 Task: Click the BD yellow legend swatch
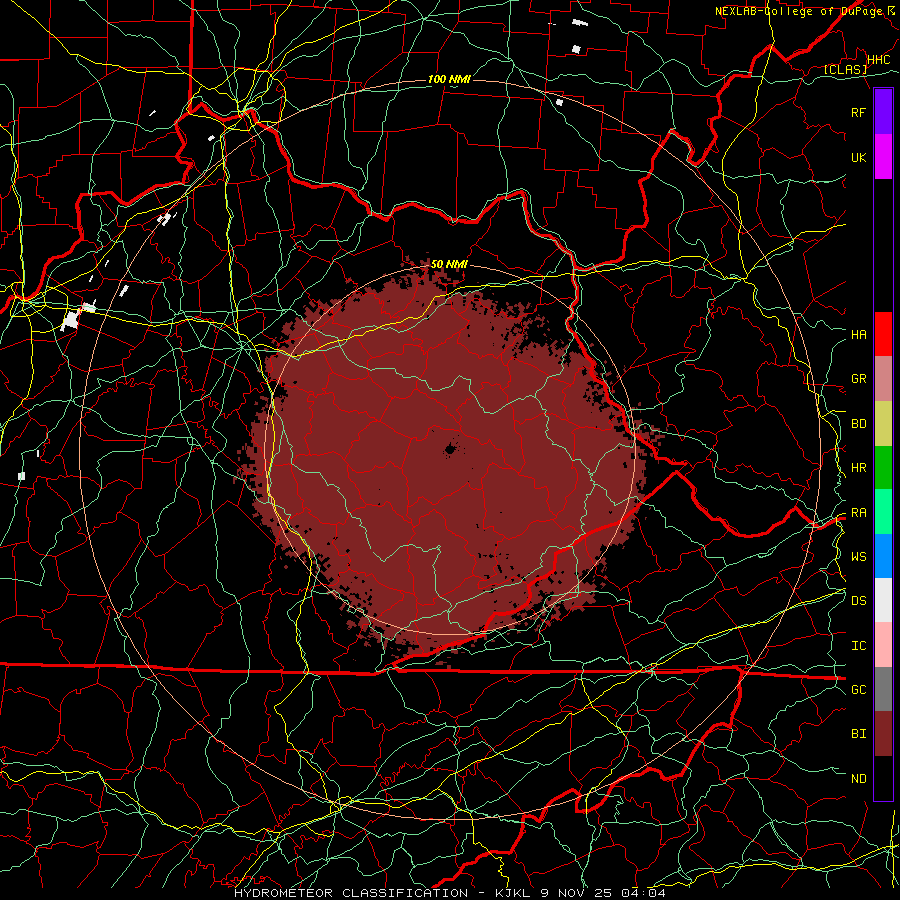883,423
